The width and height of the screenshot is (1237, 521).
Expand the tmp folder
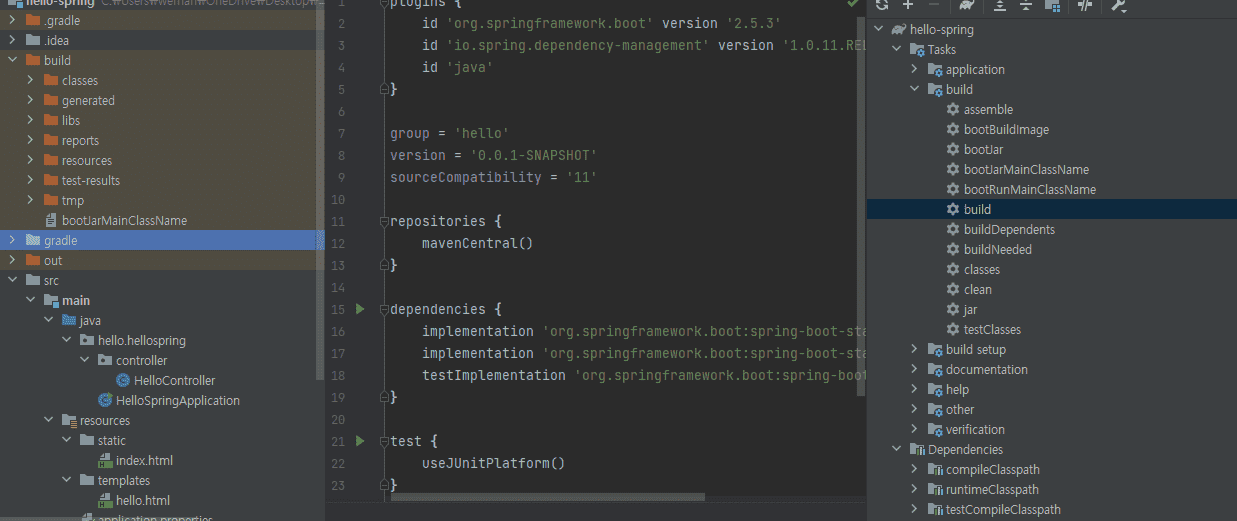pos(30,200)
